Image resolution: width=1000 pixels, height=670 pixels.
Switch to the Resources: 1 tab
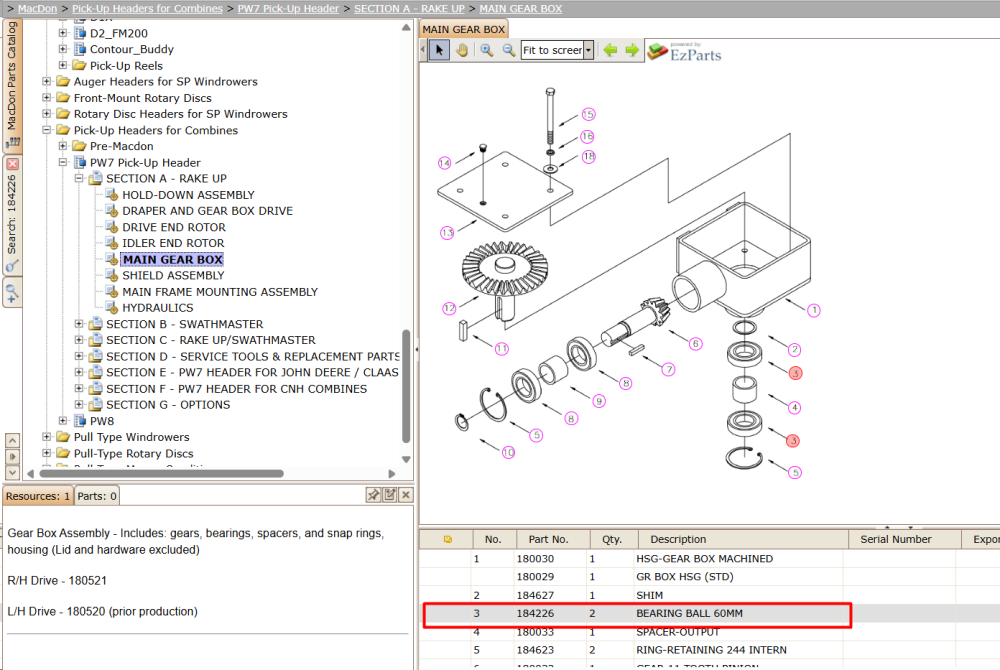click(38, 496)
